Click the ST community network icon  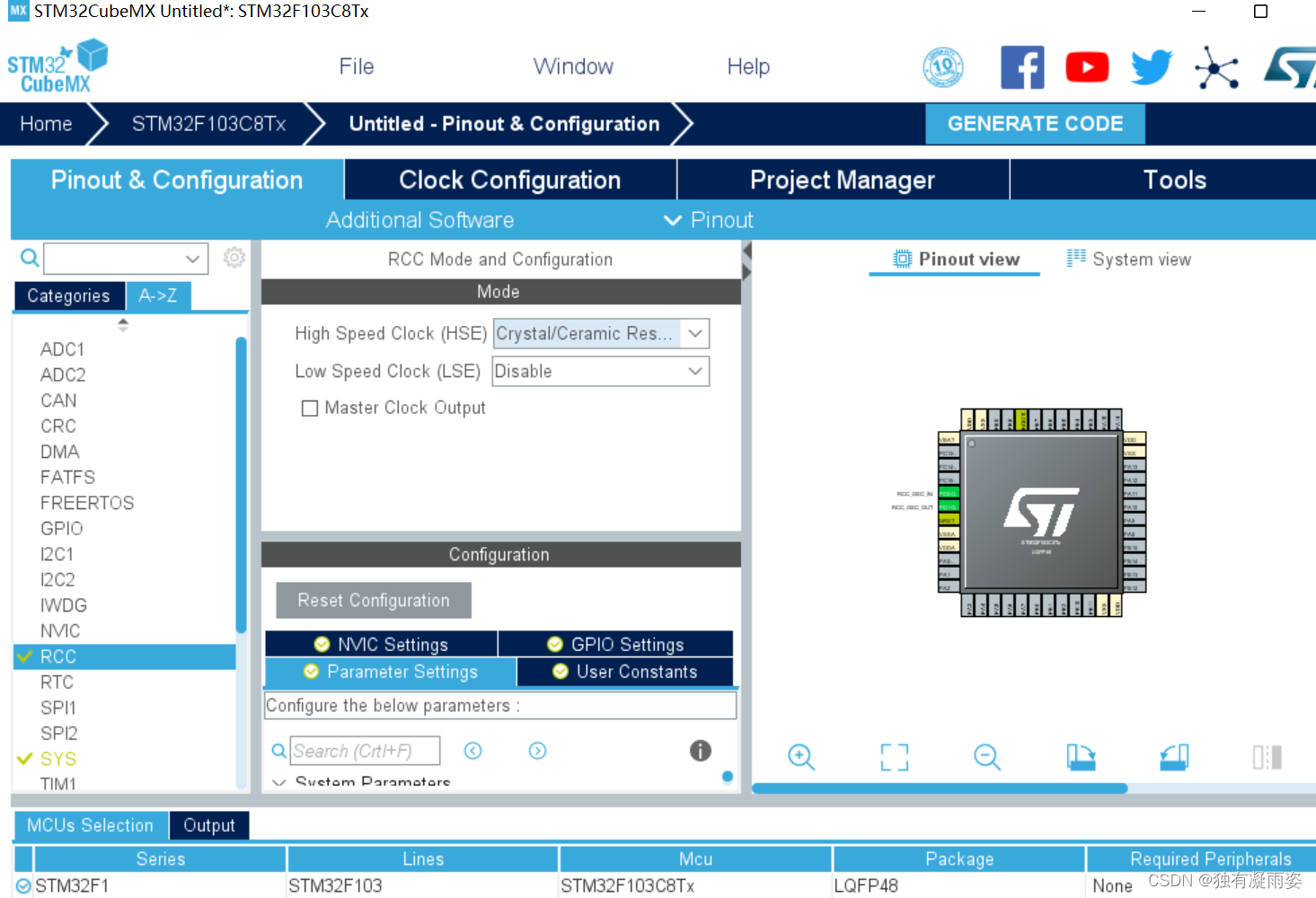[1217, 67]
